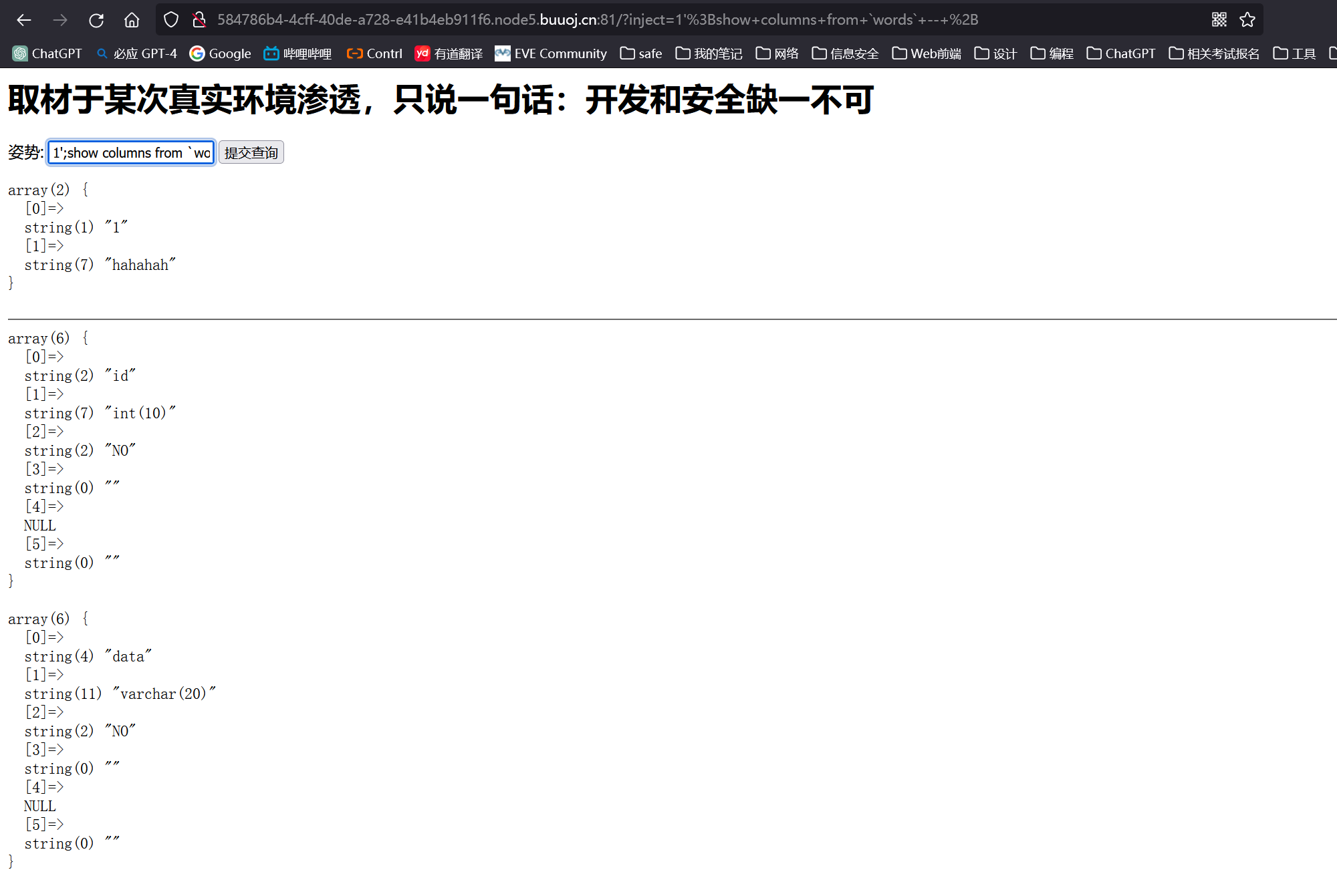Expand the 信息安全 bookmarks folder
This screenshot has width=1337, height=896.
[846, 53]
